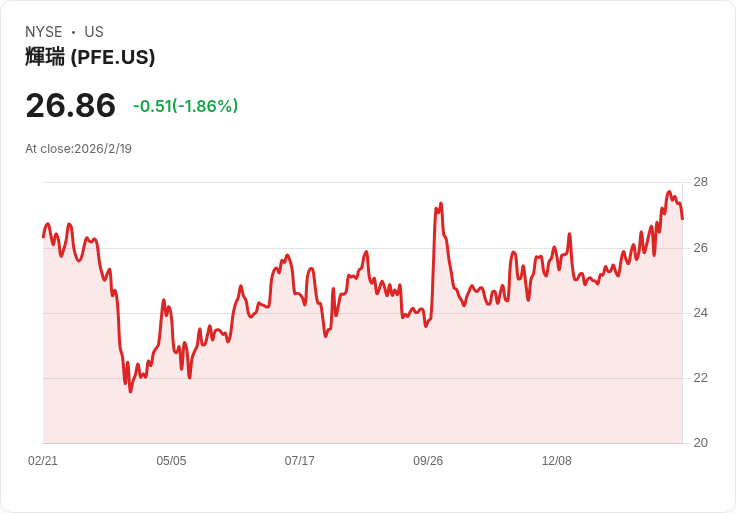Click the 22 y-axis label
This screenshot has height=513, width=736.
[x=700, y=377]
